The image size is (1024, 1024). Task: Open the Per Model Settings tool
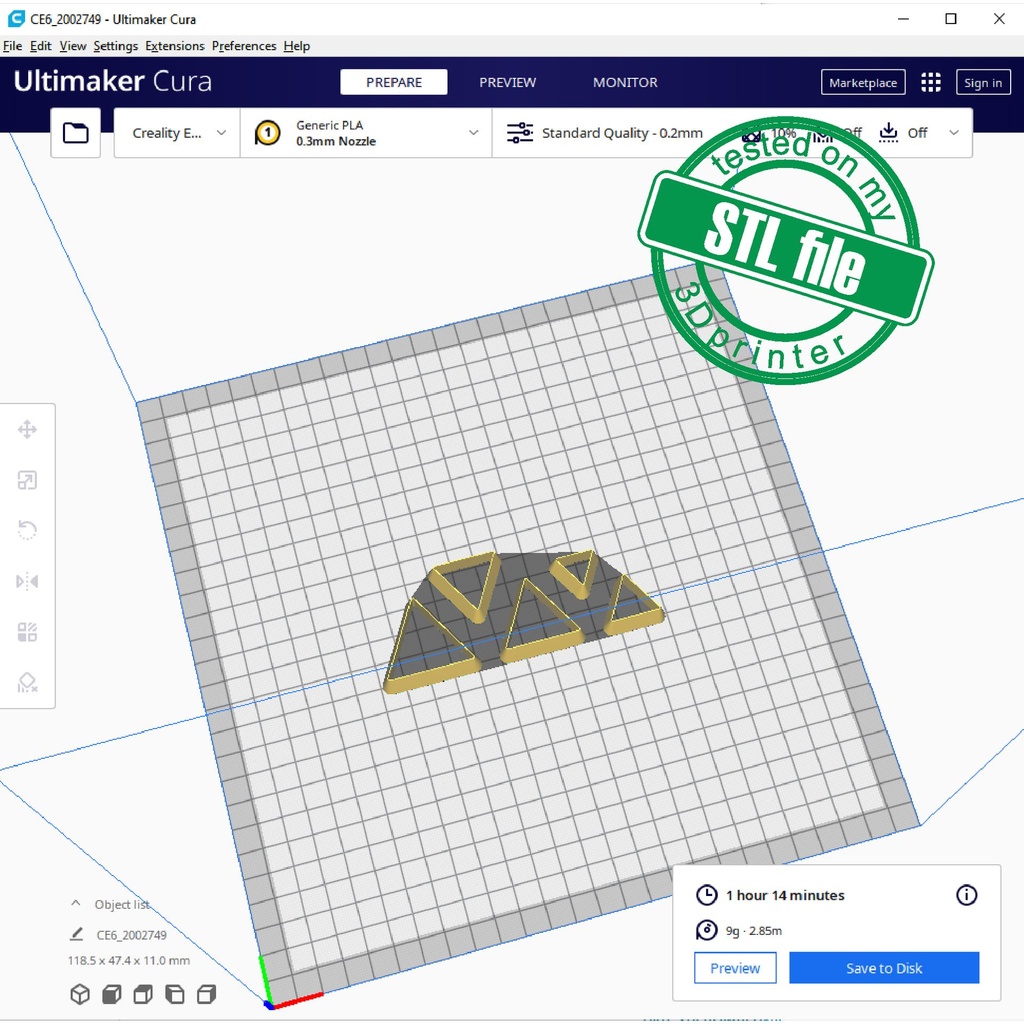(27, 632)
